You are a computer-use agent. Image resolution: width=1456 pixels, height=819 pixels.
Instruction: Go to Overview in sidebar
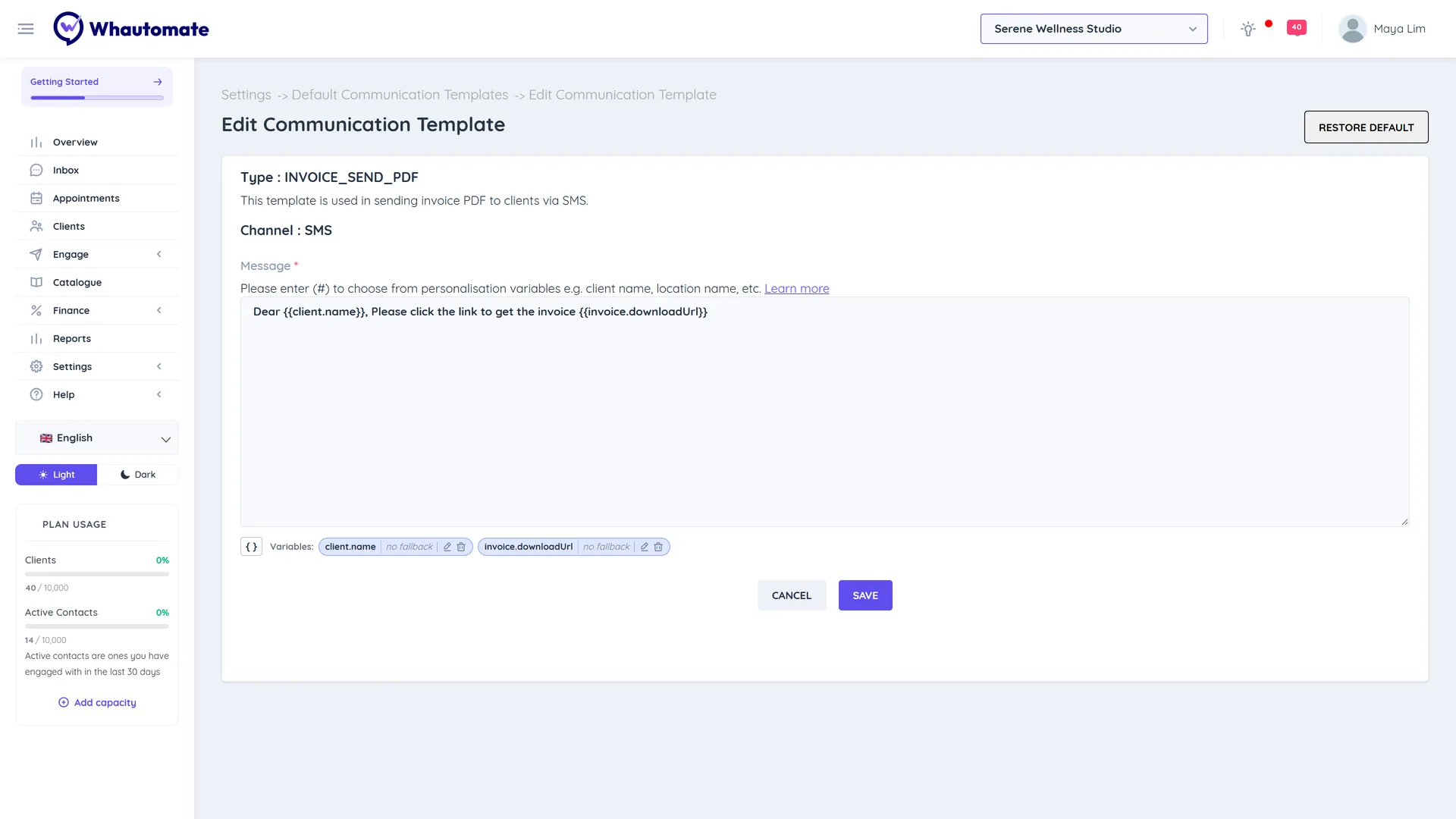coord(97,142)
